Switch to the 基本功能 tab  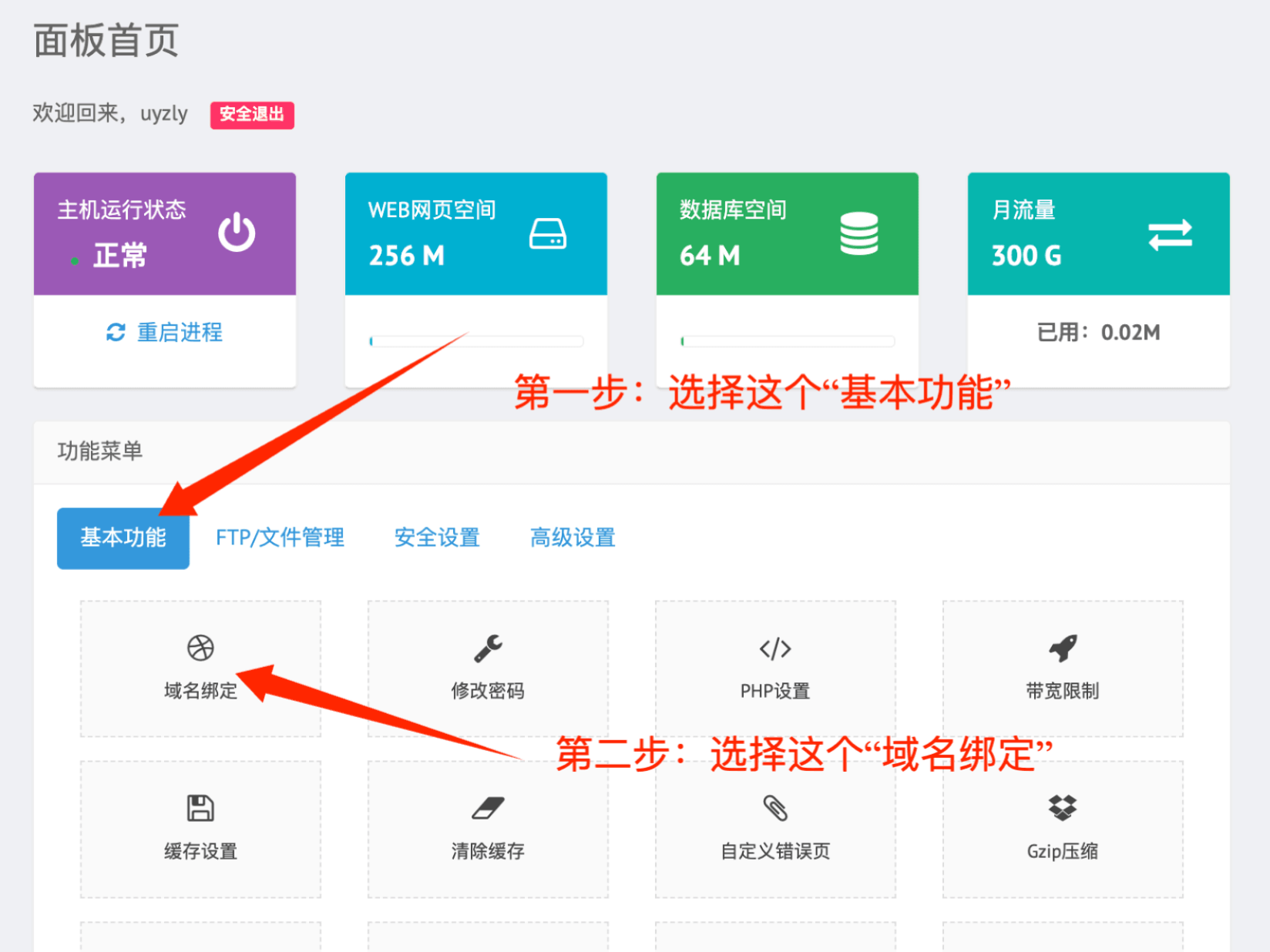[123, 538]
